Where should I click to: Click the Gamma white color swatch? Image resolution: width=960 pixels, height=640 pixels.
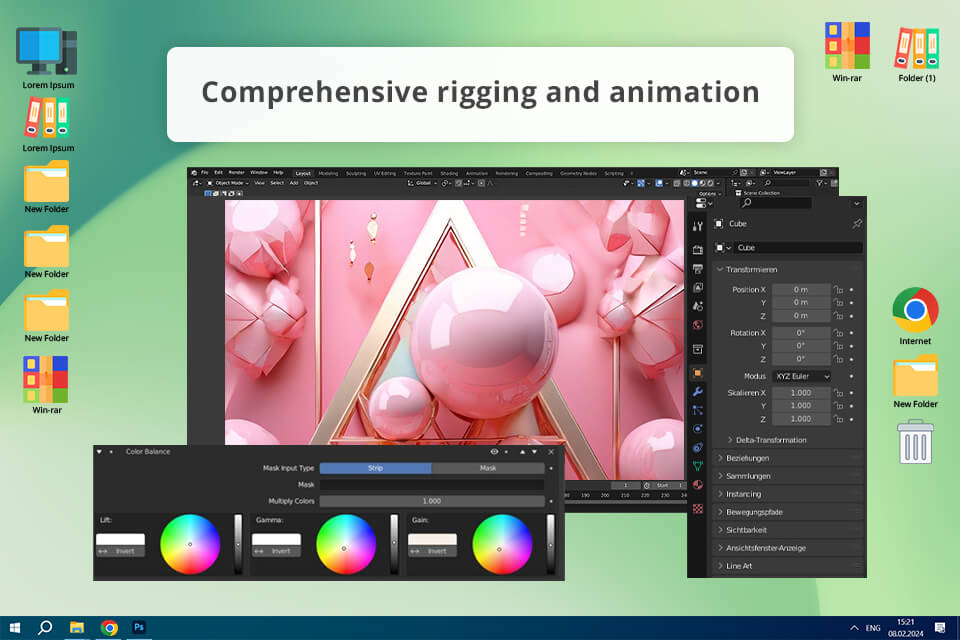[x=277, y=540]
